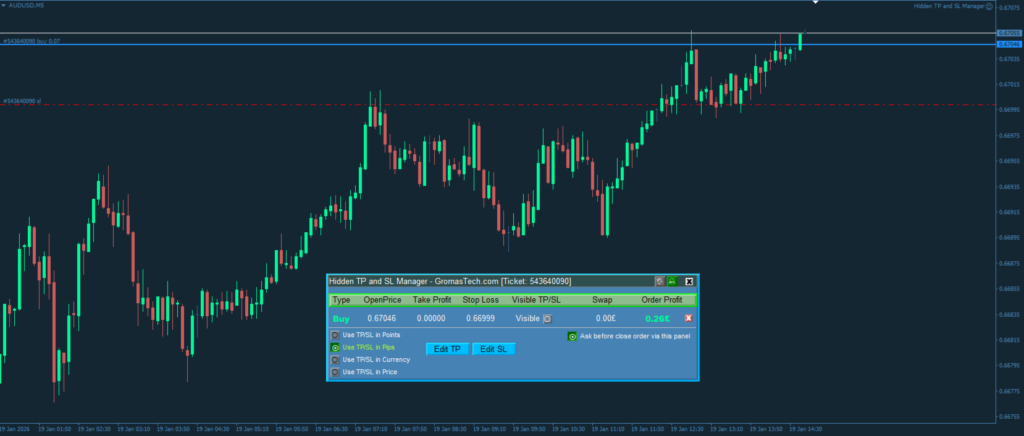Click the grey settings icon in the panel title bar
Viewport: 1024px width, 436px height.
[x=660, y=281]
